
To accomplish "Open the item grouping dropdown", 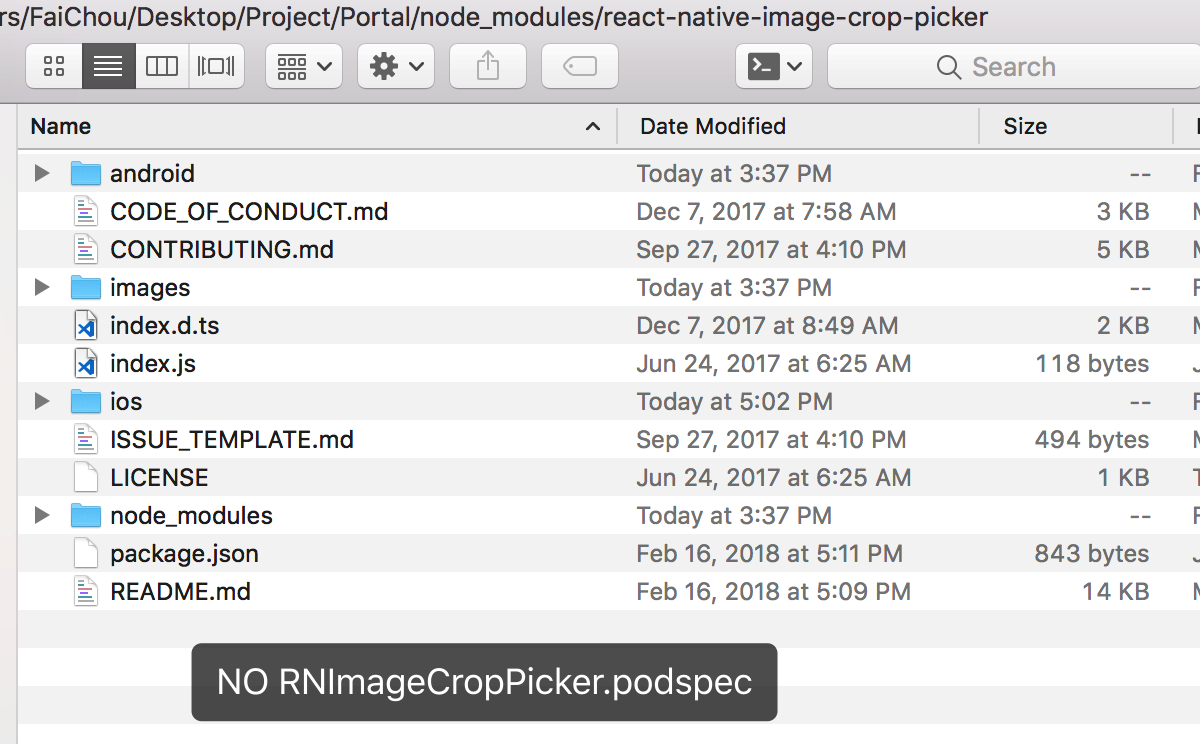I will [x=303, y=66].
